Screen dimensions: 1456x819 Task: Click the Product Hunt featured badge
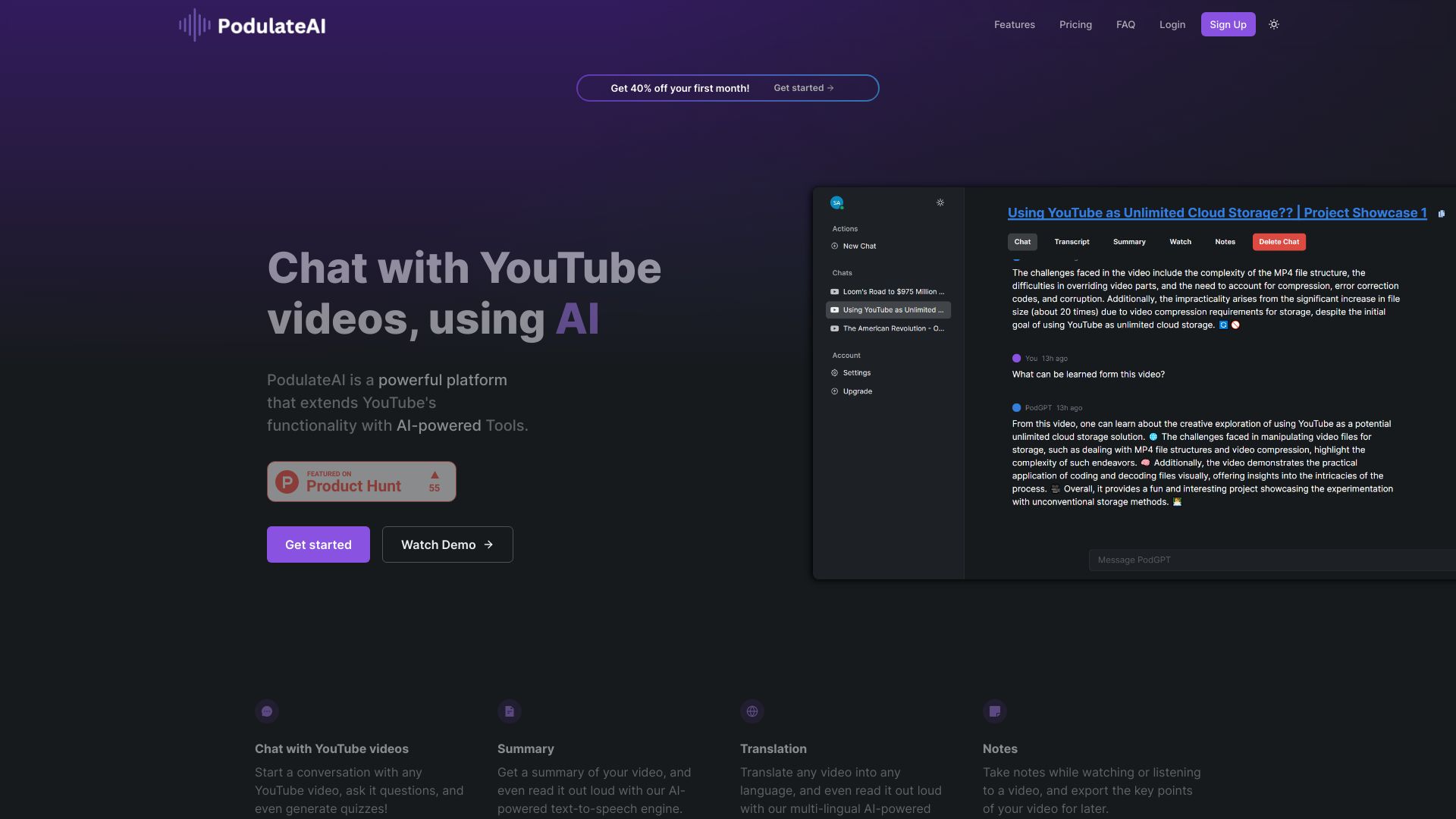[x=361, y=482]
